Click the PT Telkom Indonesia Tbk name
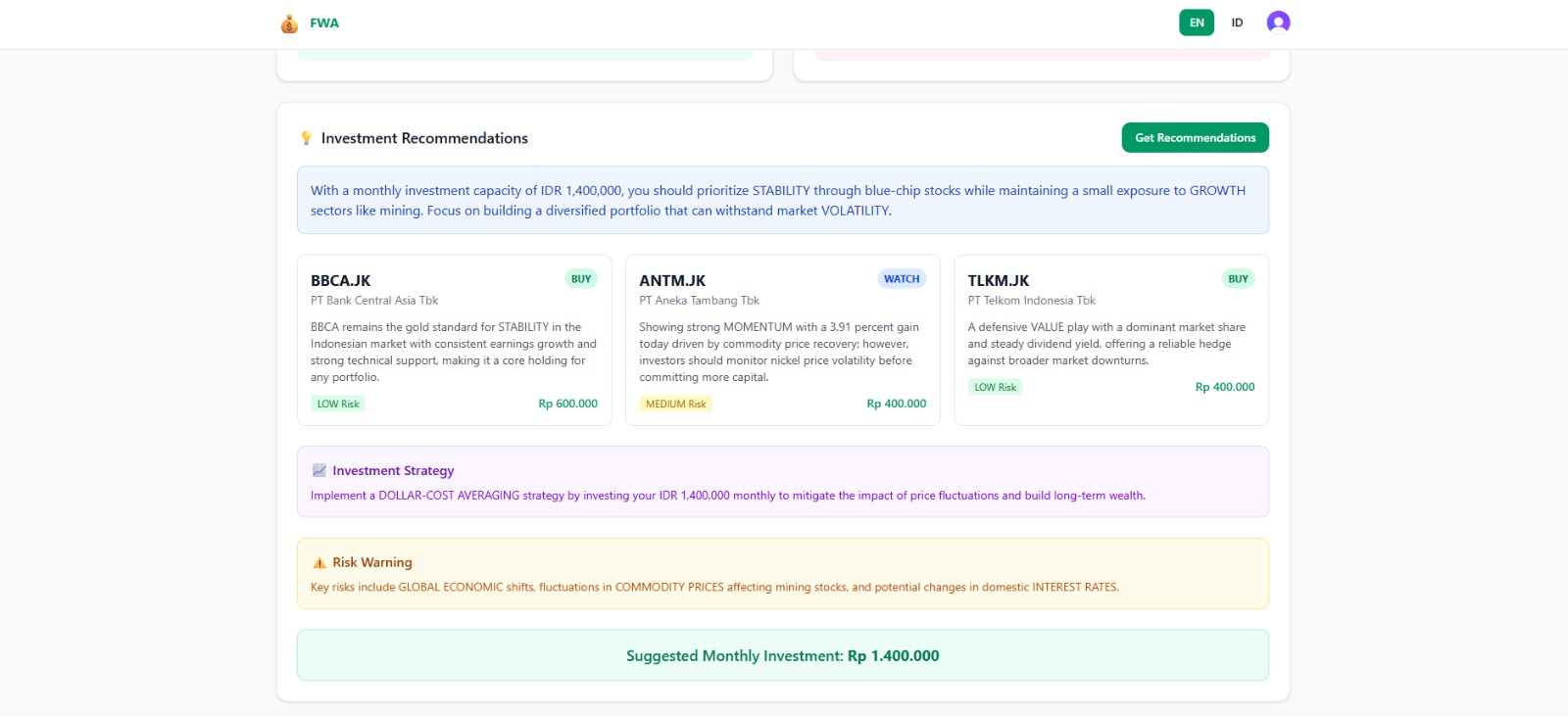Screen dimensions: 1568x716 (x=1031, y=301)
